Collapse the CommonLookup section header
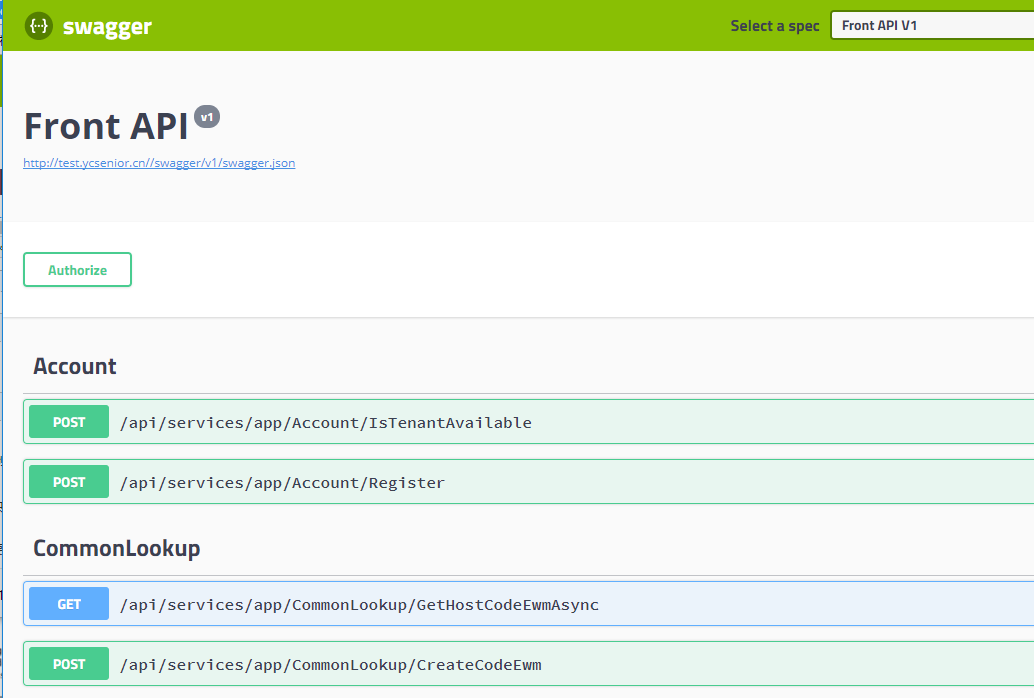 [117, 548]
